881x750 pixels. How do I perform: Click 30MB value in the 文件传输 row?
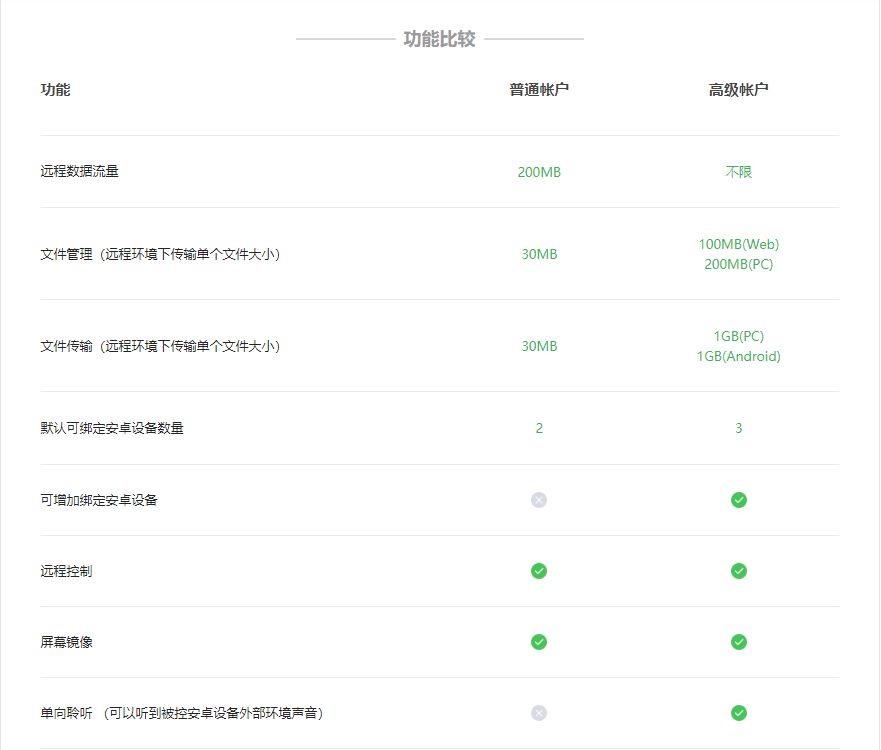539,347
